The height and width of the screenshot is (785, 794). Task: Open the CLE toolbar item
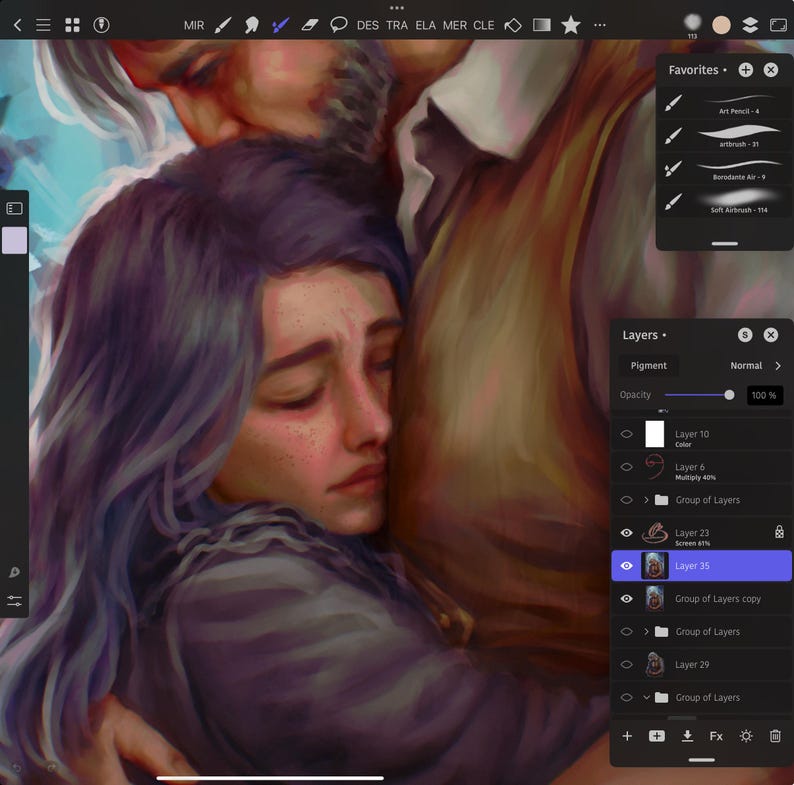coord(484,25)
